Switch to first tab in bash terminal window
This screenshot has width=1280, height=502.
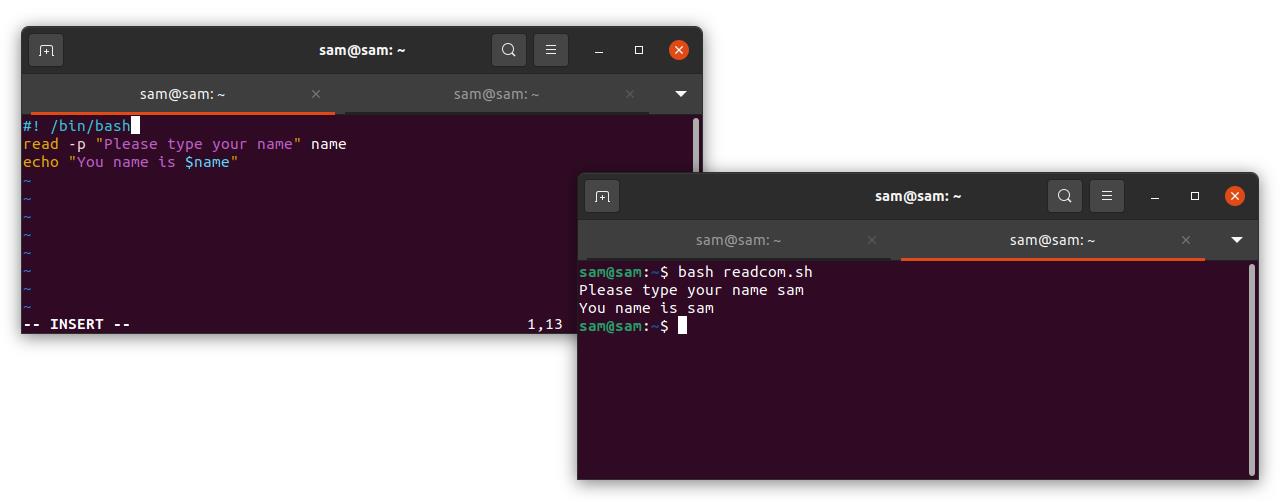(x=738, y=240)
